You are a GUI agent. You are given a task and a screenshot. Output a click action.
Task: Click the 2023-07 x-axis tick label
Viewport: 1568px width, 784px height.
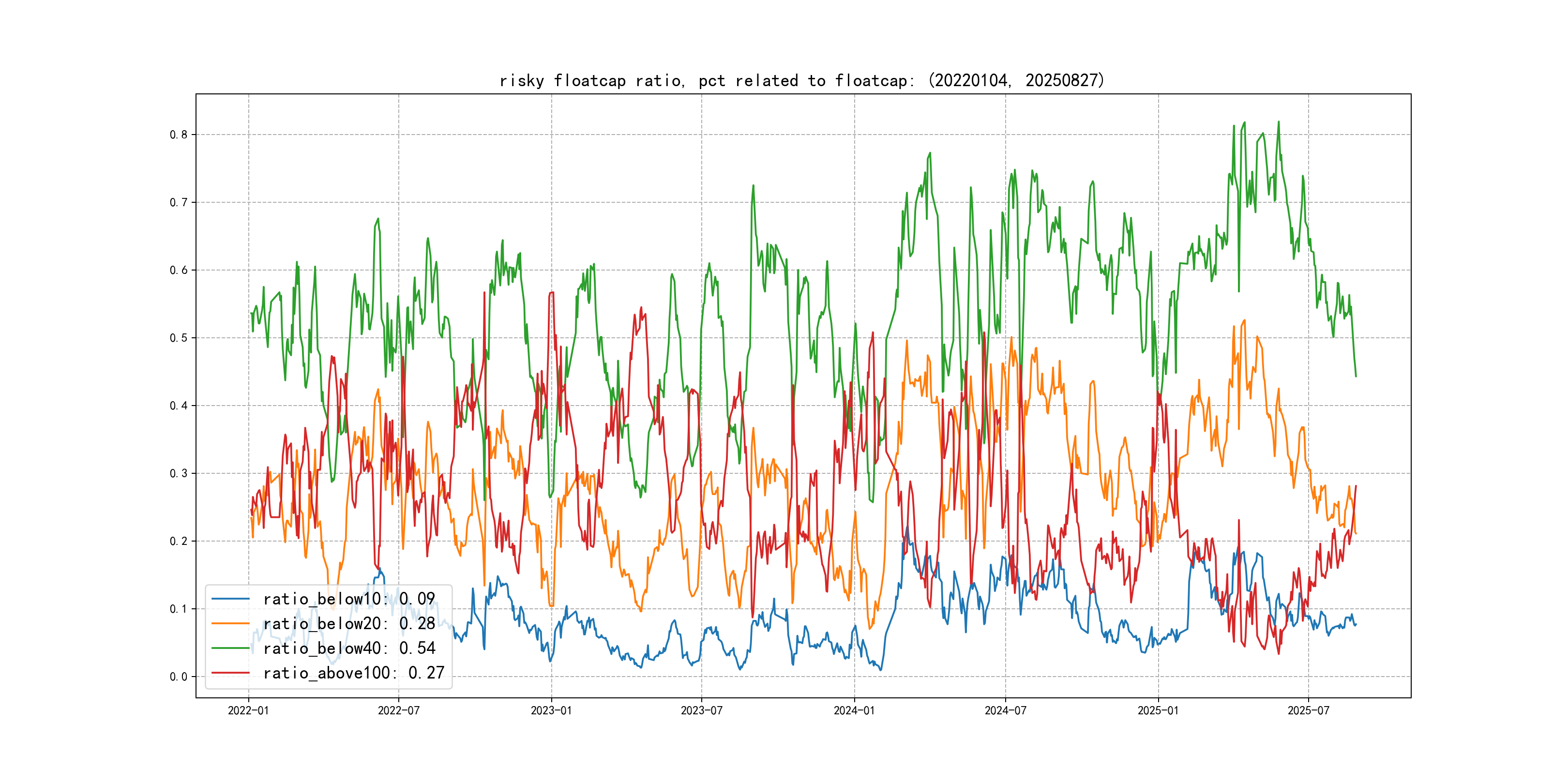point(701,710)
